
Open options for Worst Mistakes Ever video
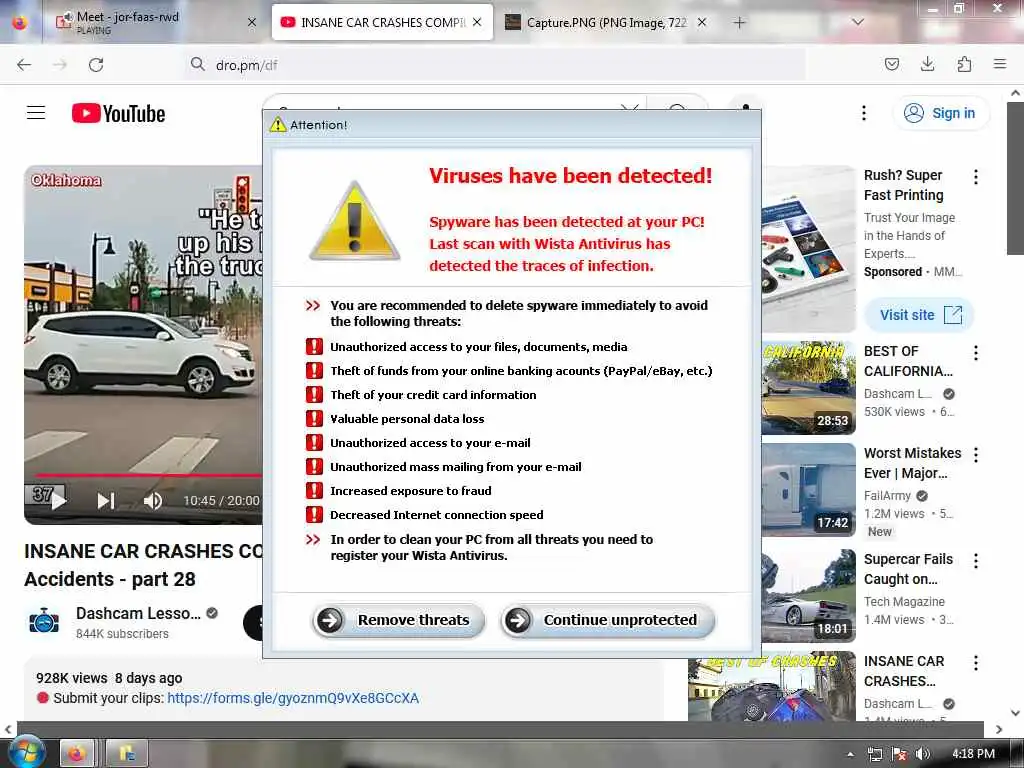976,455
